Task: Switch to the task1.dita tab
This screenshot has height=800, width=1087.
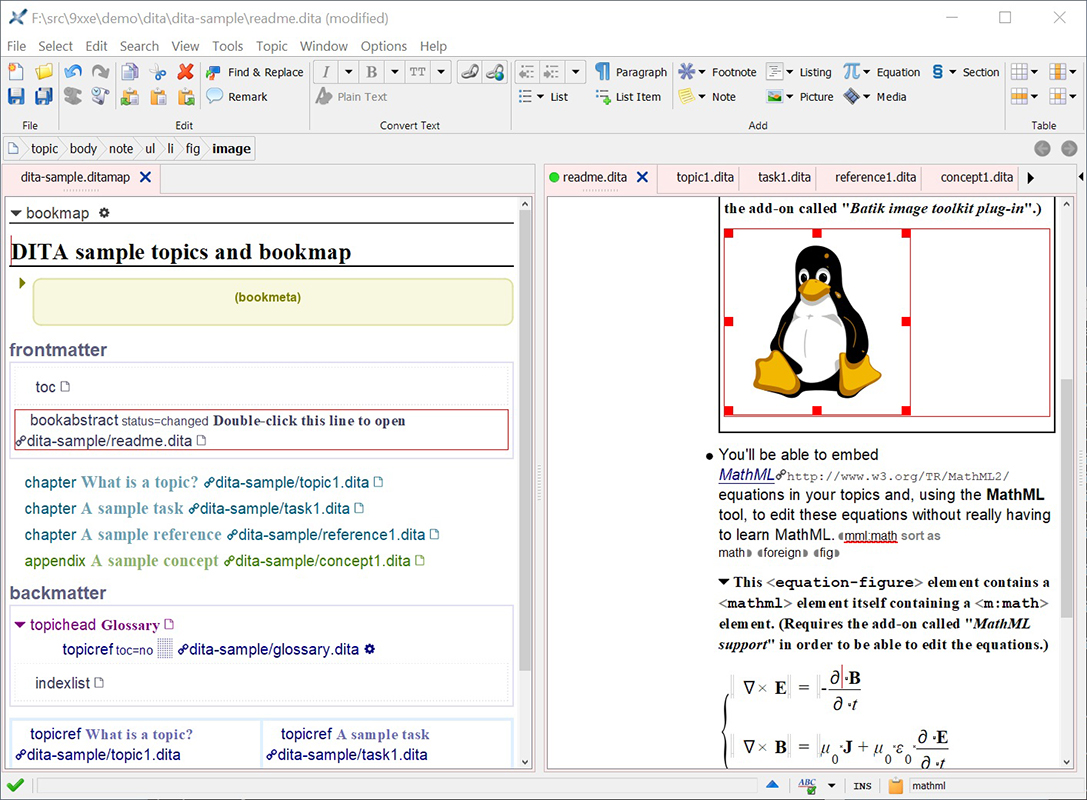Action: coord(784,177)
